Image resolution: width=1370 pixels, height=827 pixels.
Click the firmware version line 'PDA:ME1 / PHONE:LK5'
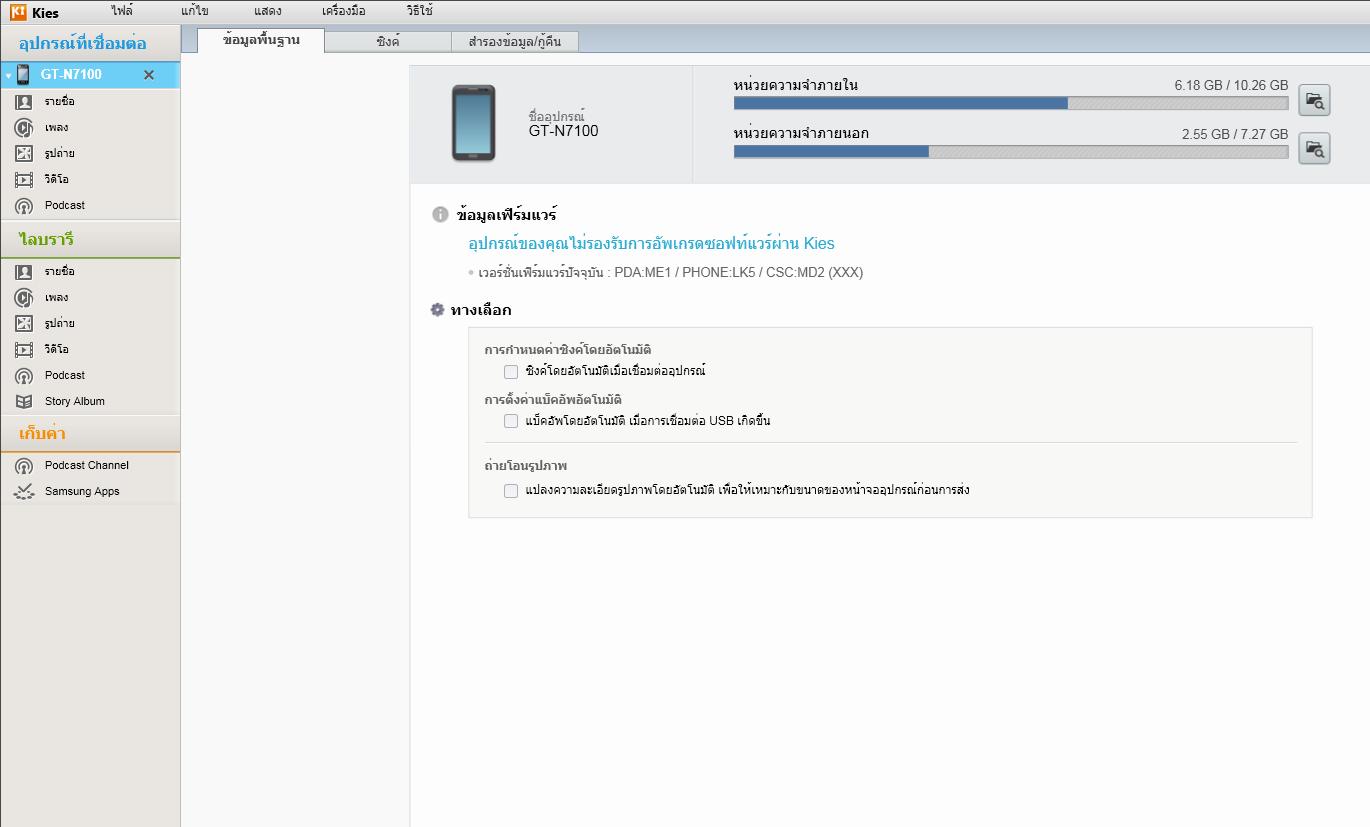click(669, 272)
